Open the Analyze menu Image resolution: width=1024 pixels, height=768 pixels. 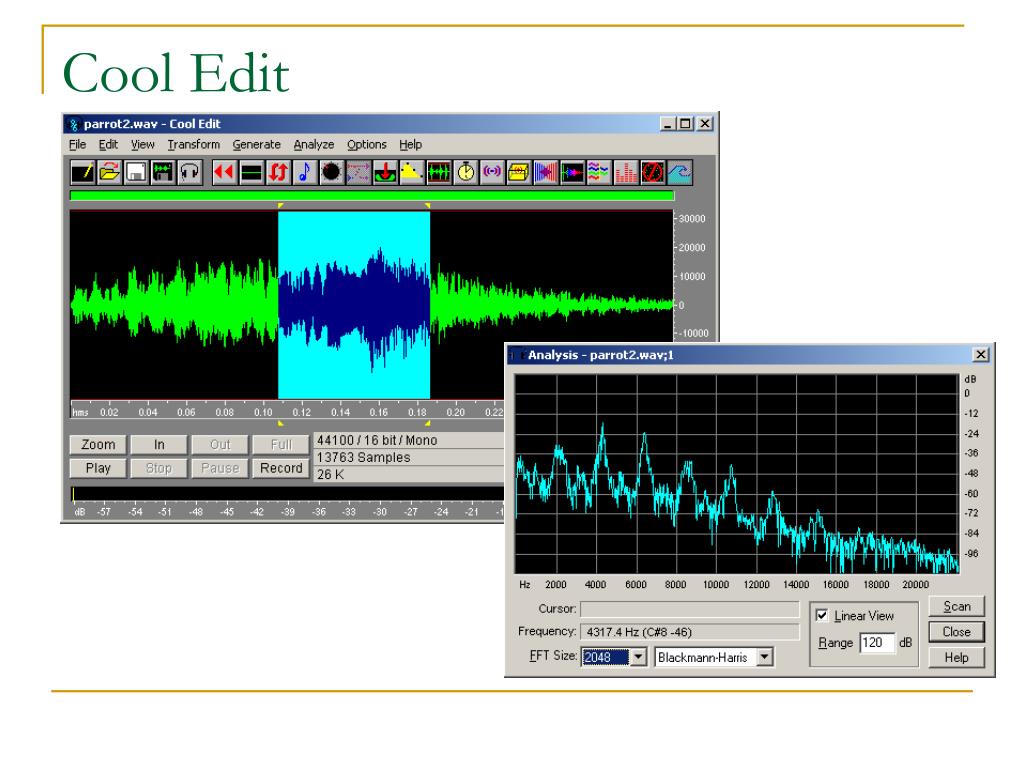[x=313, y=144]
